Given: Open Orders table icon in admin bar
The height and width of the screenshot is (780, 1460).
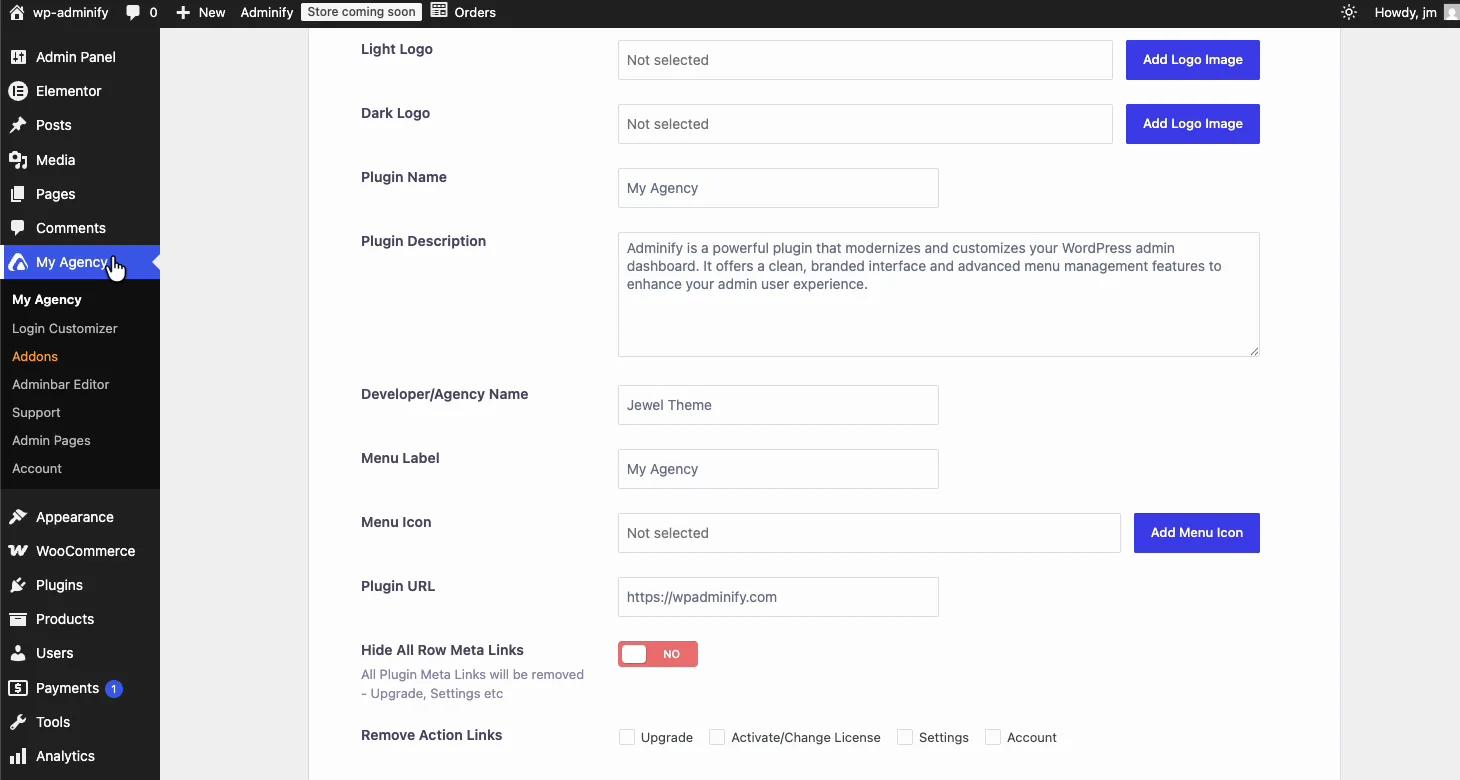Looking at the screenshot, I should tap(439, 11).
